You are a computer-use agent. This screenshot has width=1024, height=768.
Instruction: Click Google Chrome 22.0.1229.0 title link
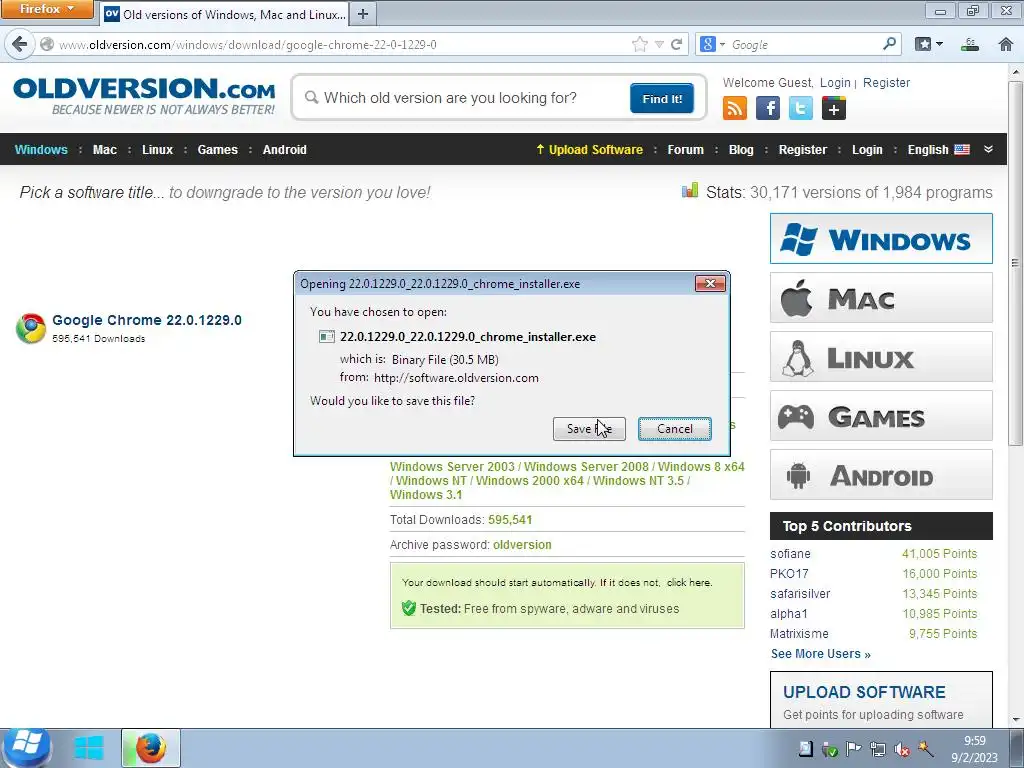tap(147, 320)
